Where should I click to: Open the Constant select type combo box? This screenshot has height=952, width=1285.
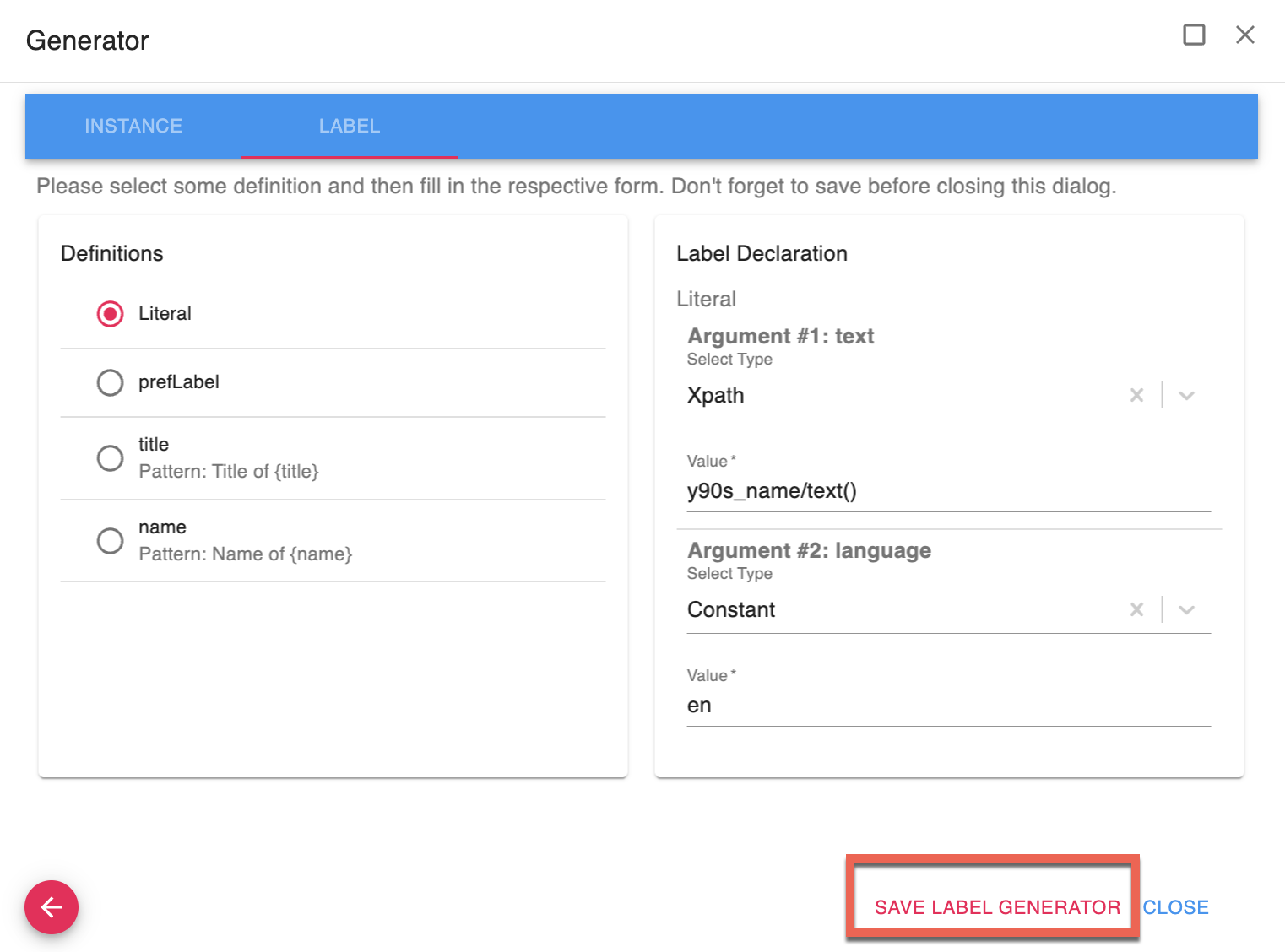coord(895,609)
